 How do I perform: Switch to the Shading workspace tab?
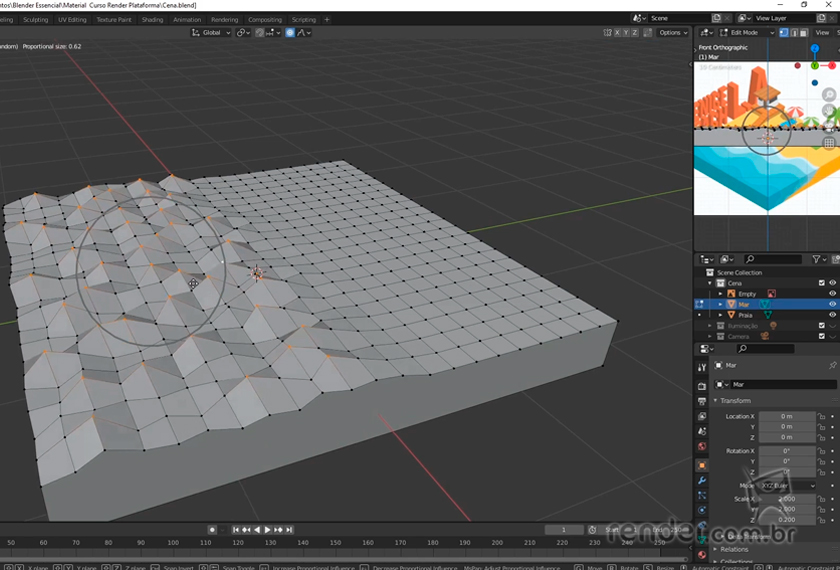pos(152,19)
